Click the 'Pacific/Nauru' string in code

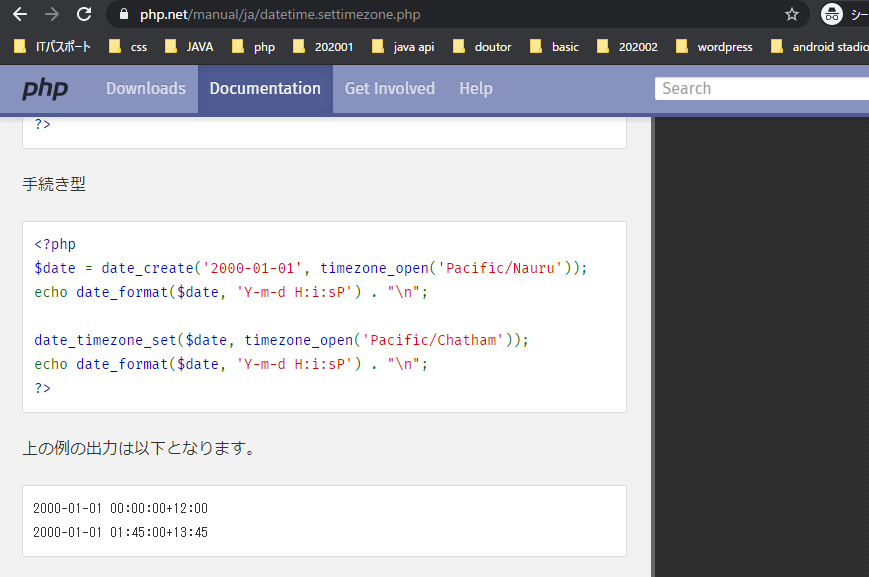click(x=500, y=268)
